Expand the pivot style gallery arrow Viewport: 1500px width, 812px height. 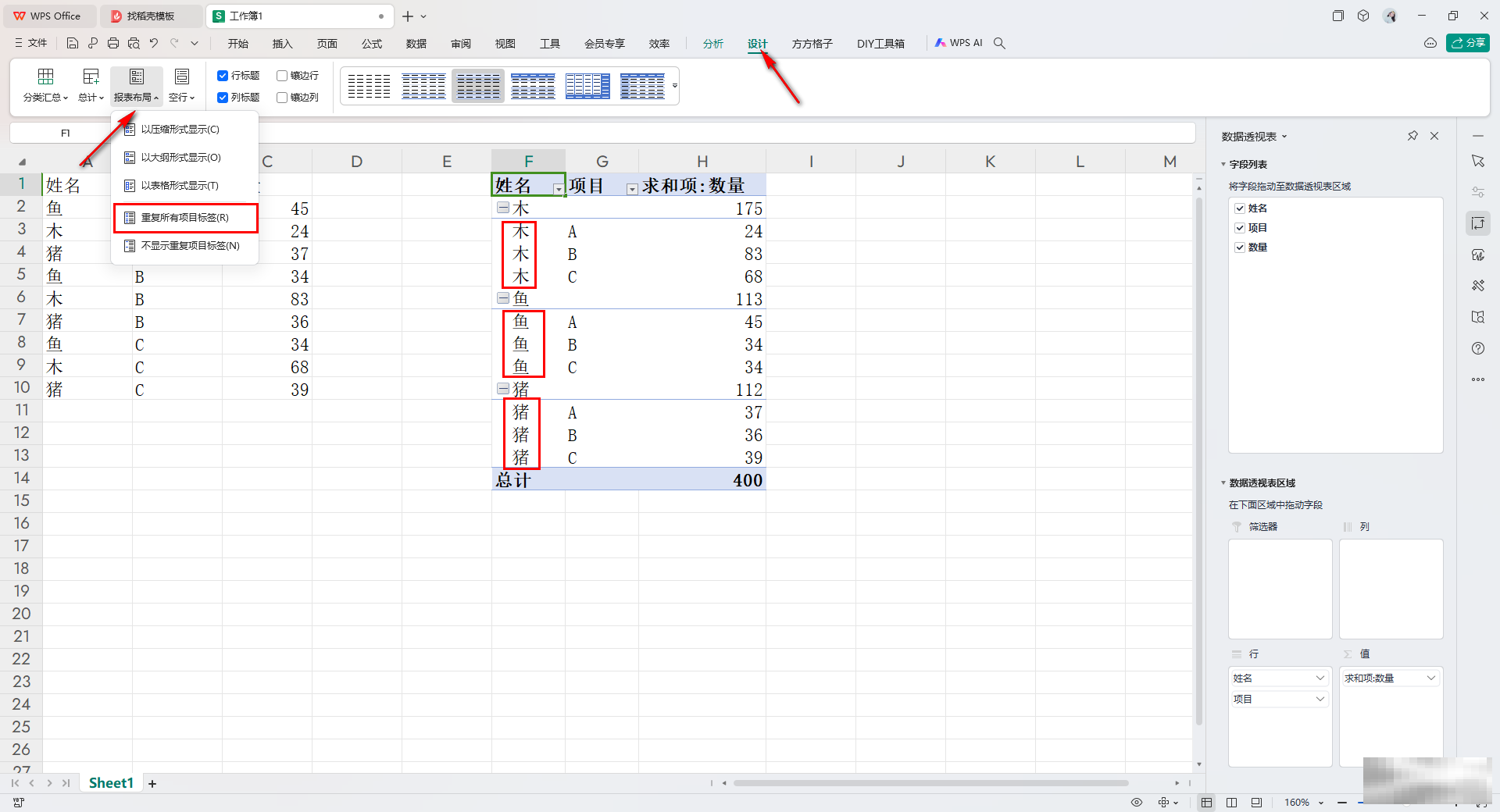pos(675,86)
